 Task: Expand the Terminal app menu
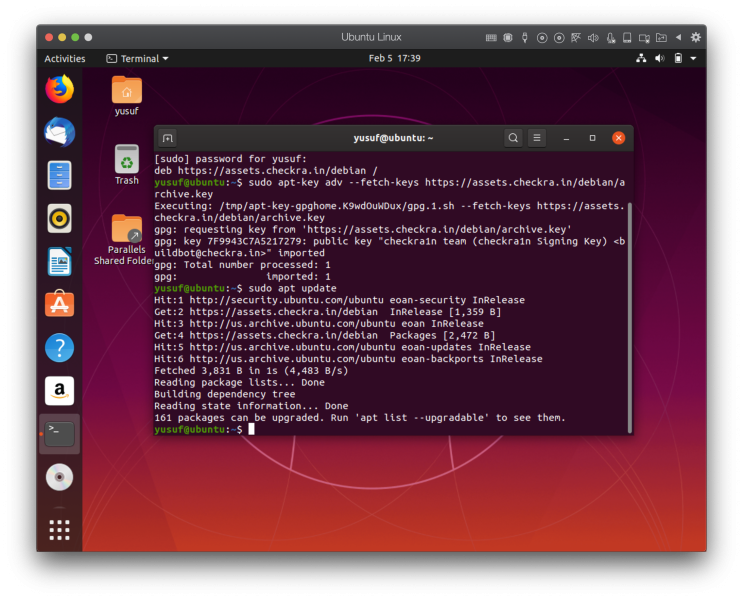pyautogui.click(x=138, y=59)
